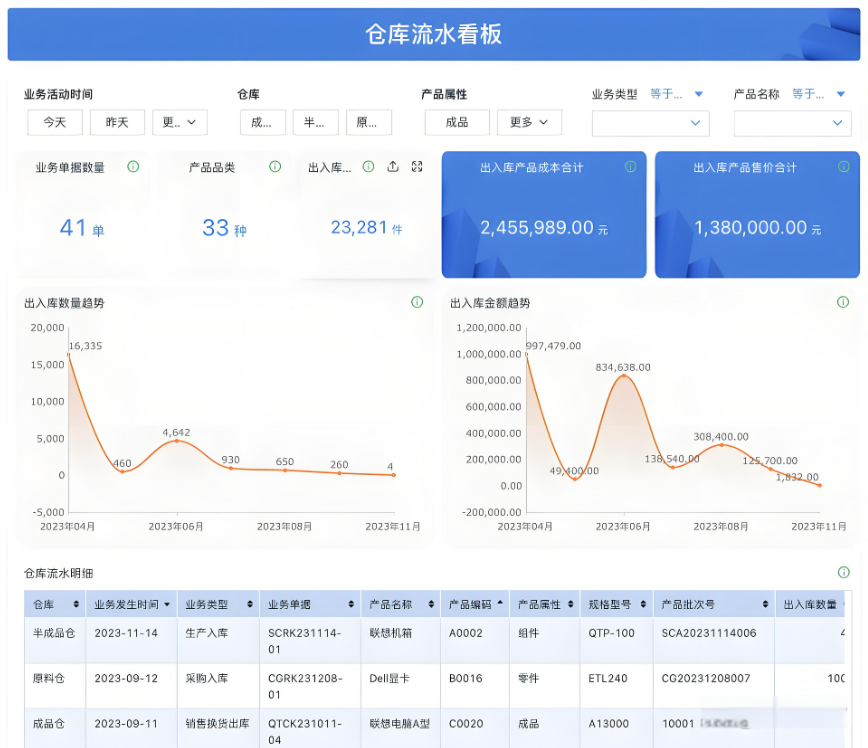Sort table by 产品批次号 column

766,604
